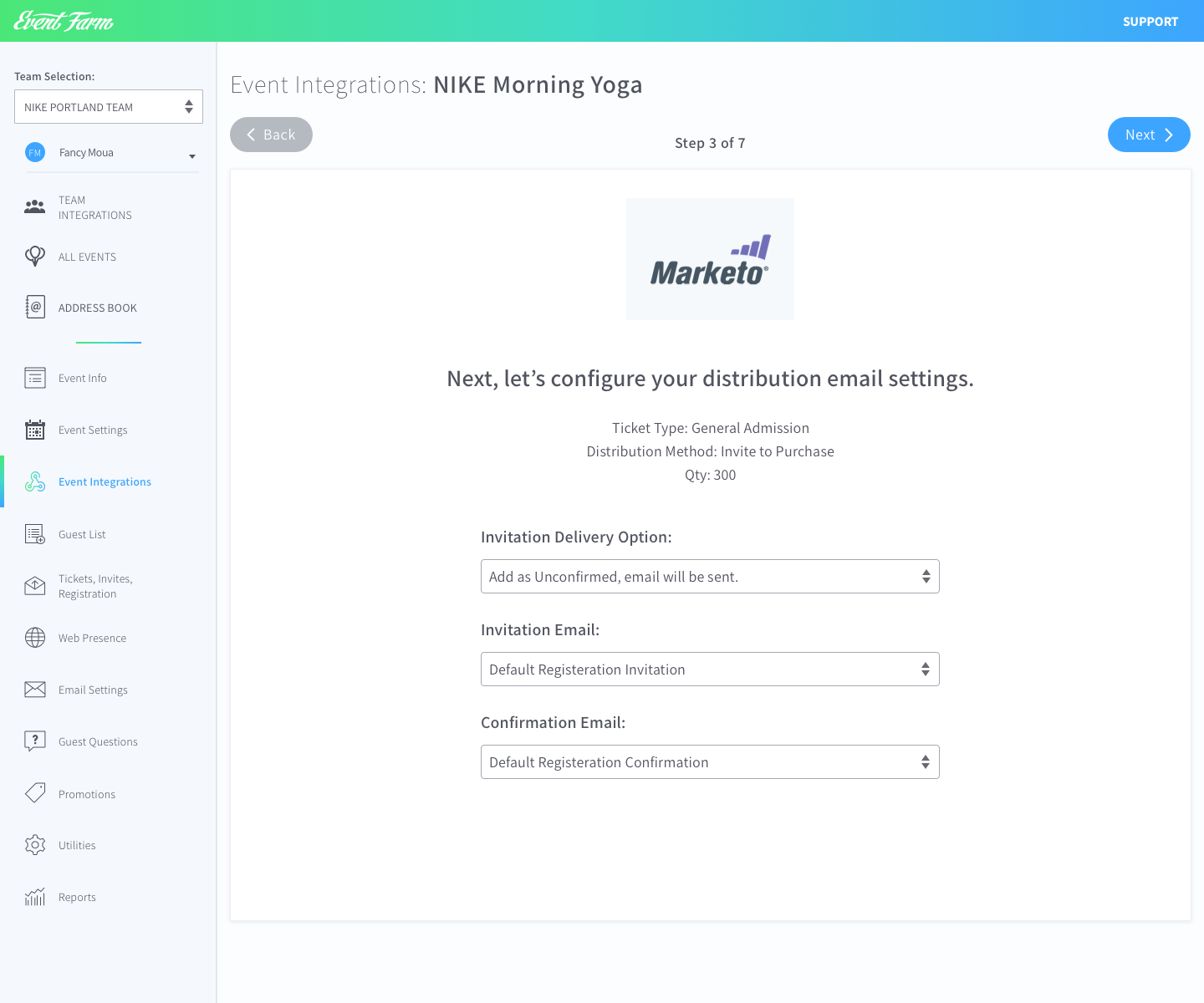This screenshot has width=1204, height=1003.
Task: Open the Support link
Action: 1150,22
